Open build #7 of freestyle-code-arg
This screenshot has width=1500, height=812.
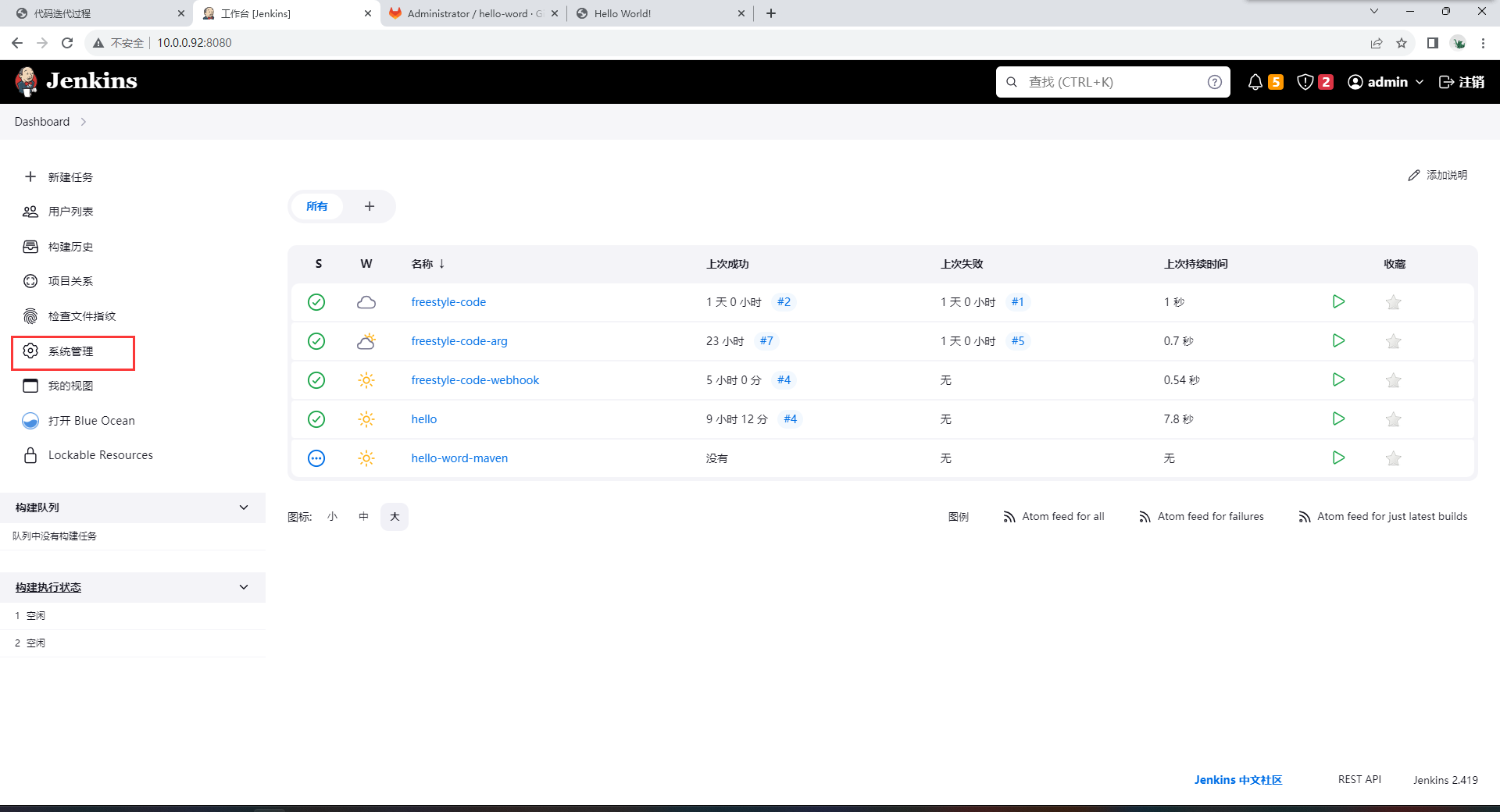(766, 341)
